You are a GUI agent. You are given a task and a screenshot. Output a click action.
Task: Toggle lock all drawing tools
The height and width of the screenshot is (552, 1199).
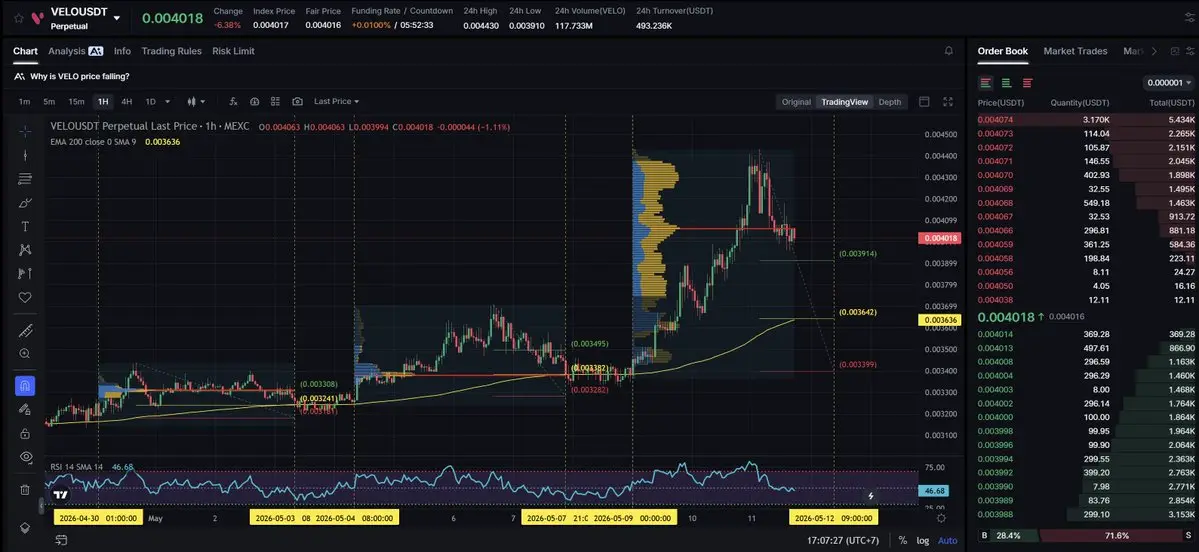click(25, 433)
